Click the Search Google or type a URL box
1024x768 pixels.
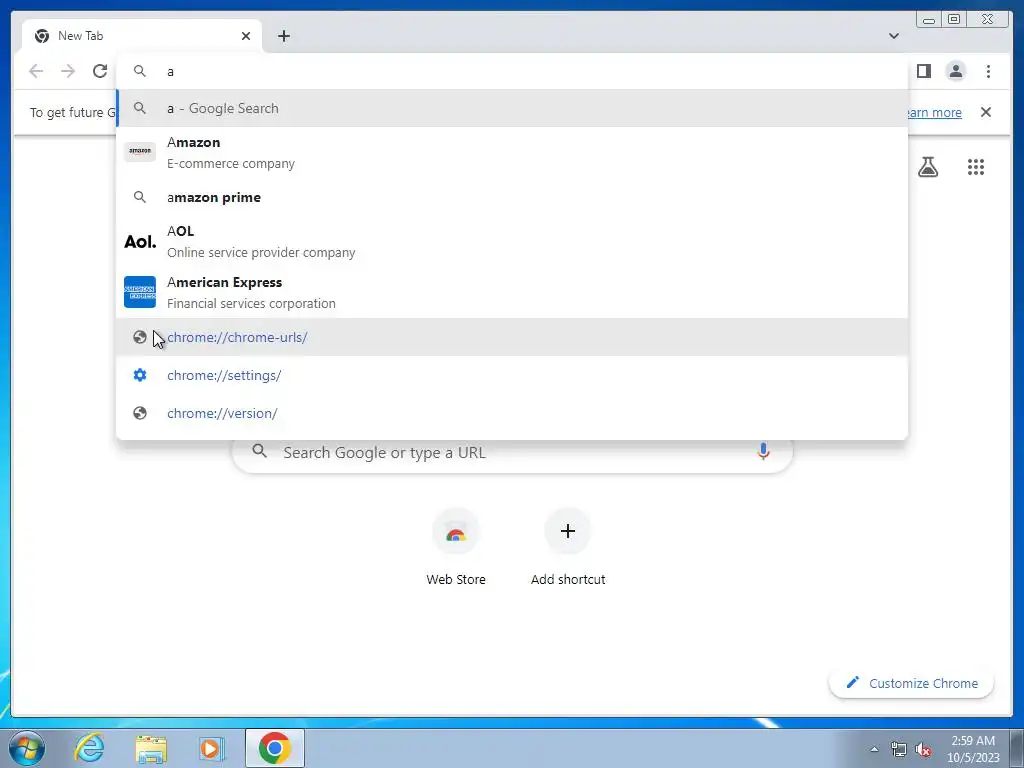[x=513, y=452]
